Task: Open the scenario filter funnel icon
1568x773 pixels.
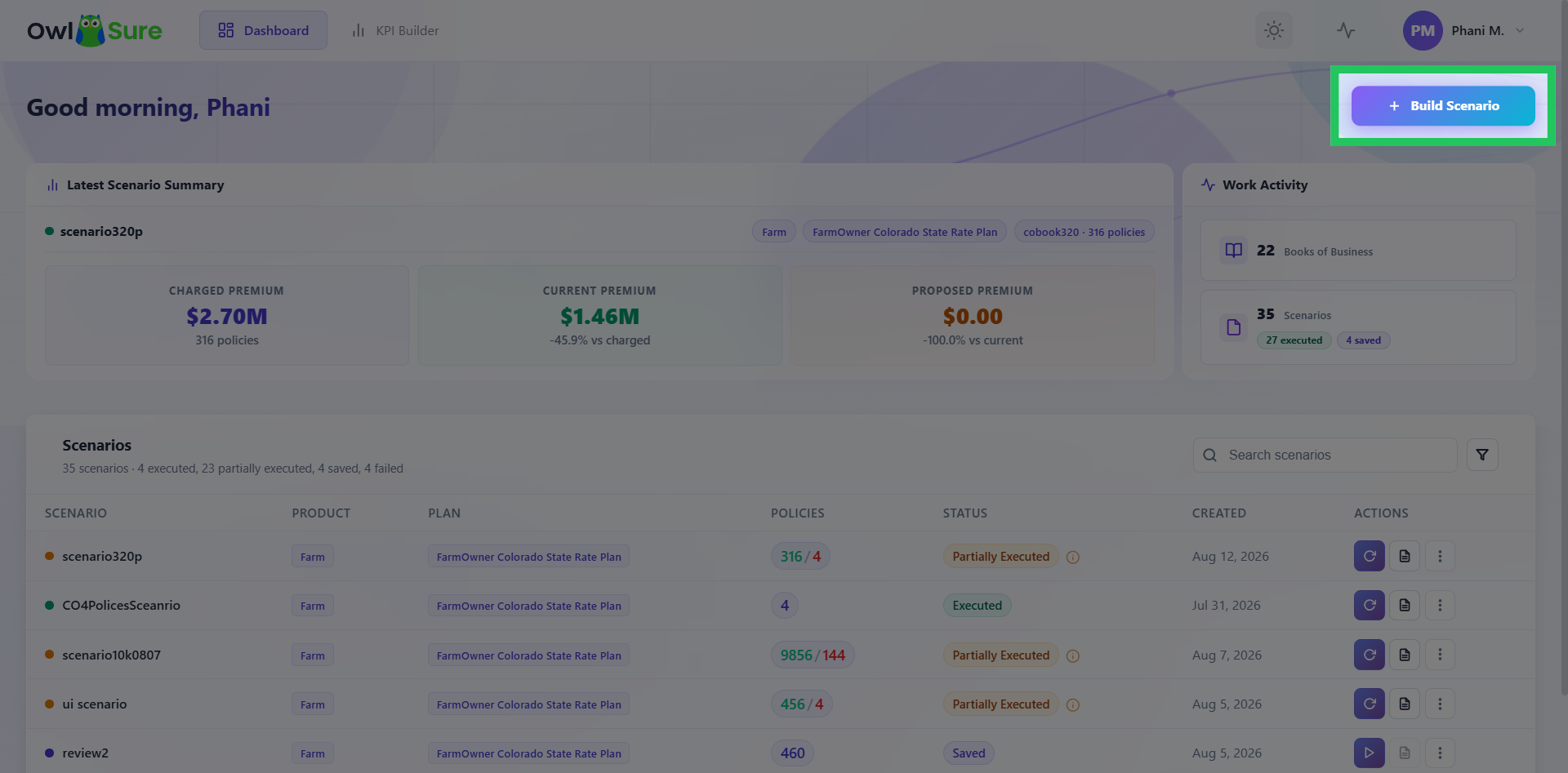Action: point(1482,455)
